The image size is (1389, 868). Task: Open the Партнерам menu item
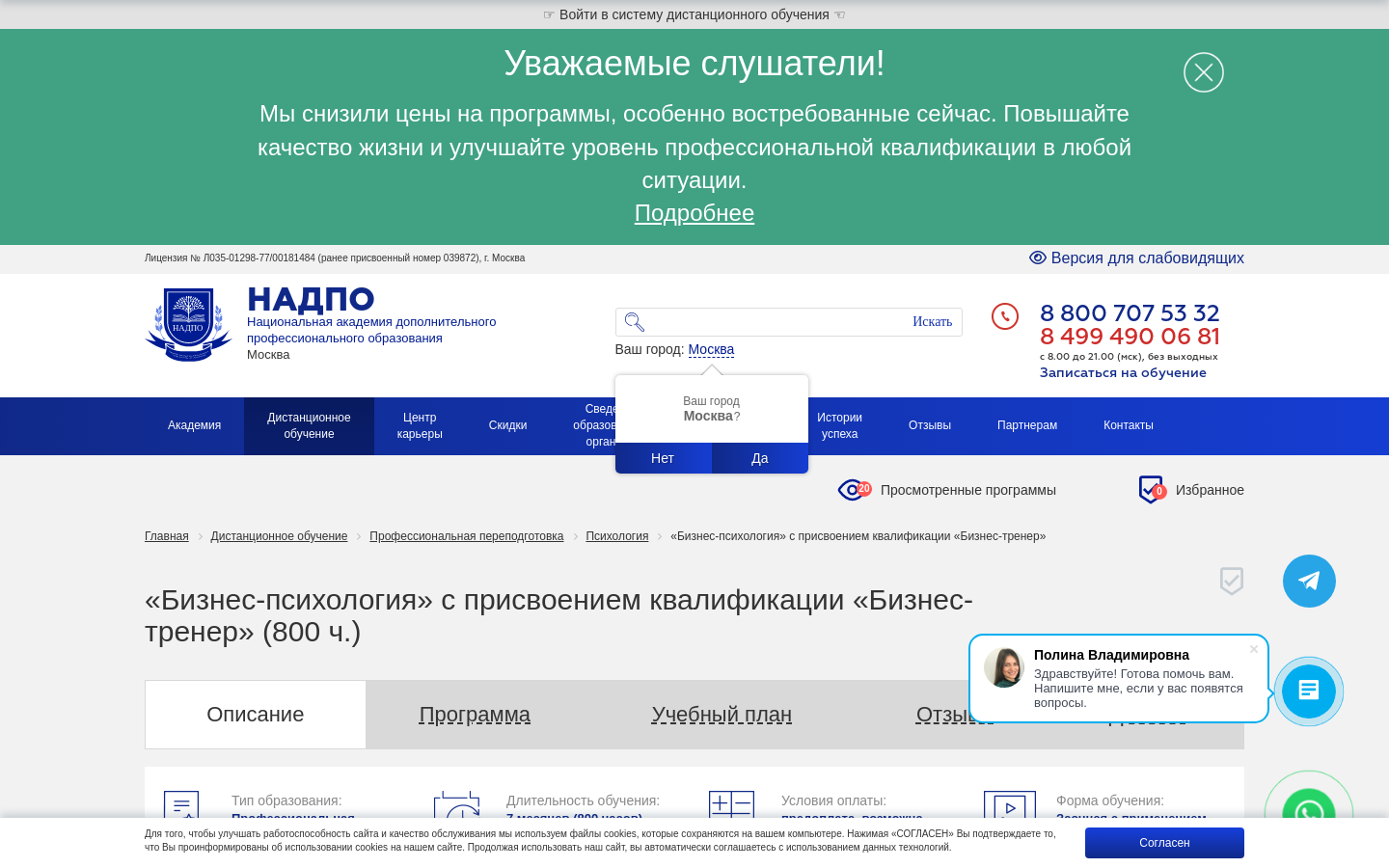[x=1027, y=425]
